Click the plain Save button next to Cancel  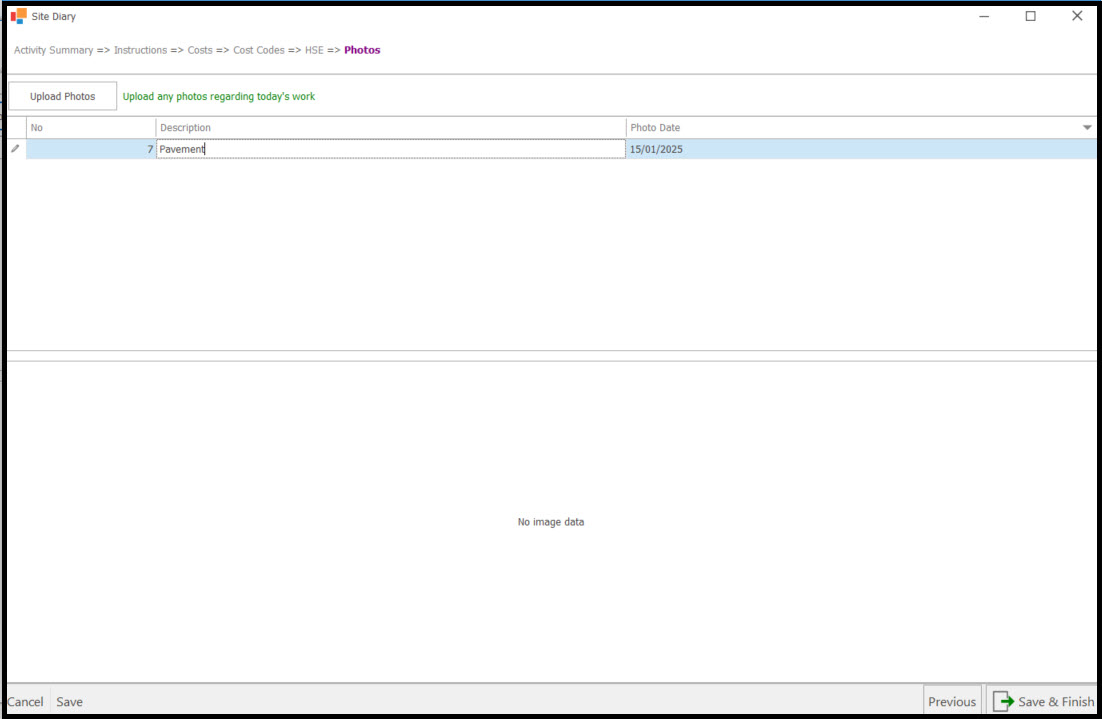[x=70, y=701]
